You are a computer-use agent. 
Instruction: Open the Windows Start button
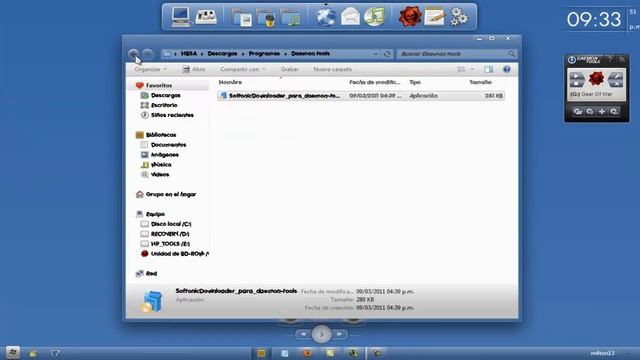(13, 352)
